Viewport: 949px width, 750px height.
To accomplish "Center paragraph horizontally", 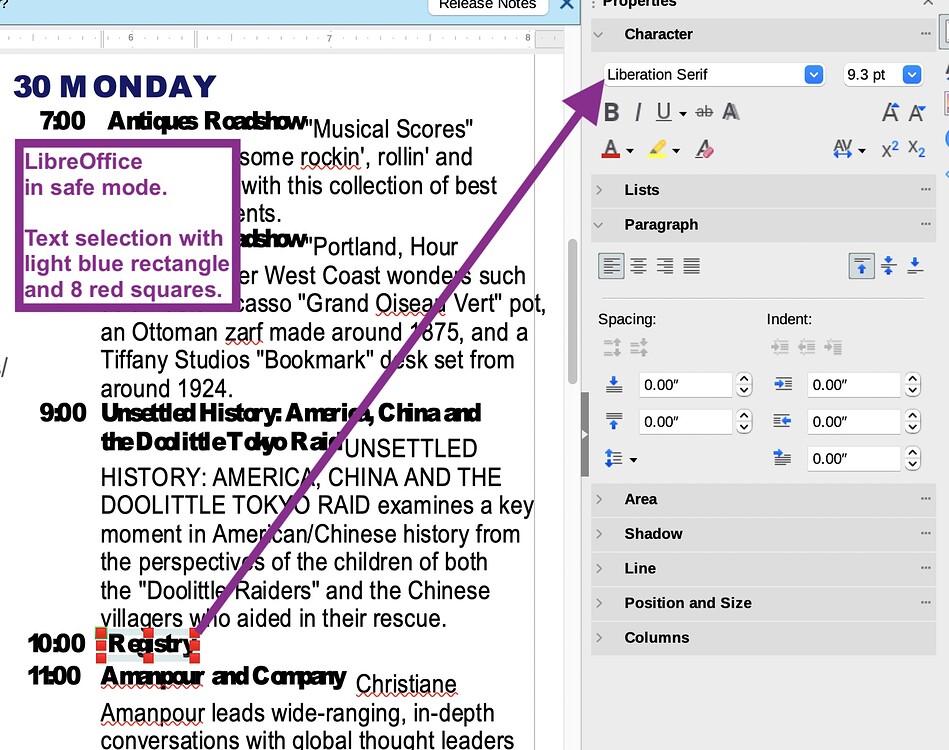I will coord(639,266).
